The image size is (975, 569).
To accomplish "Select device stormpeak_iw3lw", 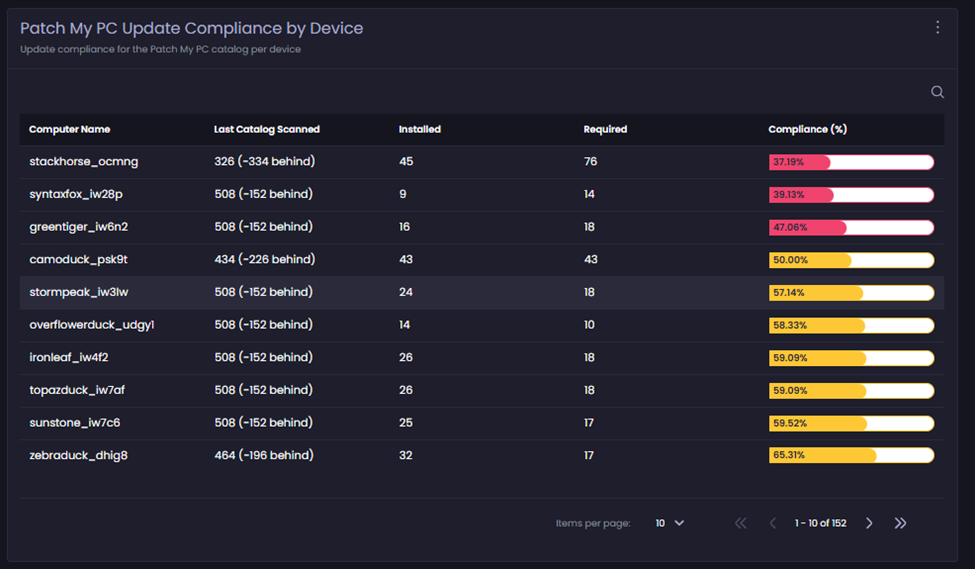I will pyautogui.click(x=79, y=292).
